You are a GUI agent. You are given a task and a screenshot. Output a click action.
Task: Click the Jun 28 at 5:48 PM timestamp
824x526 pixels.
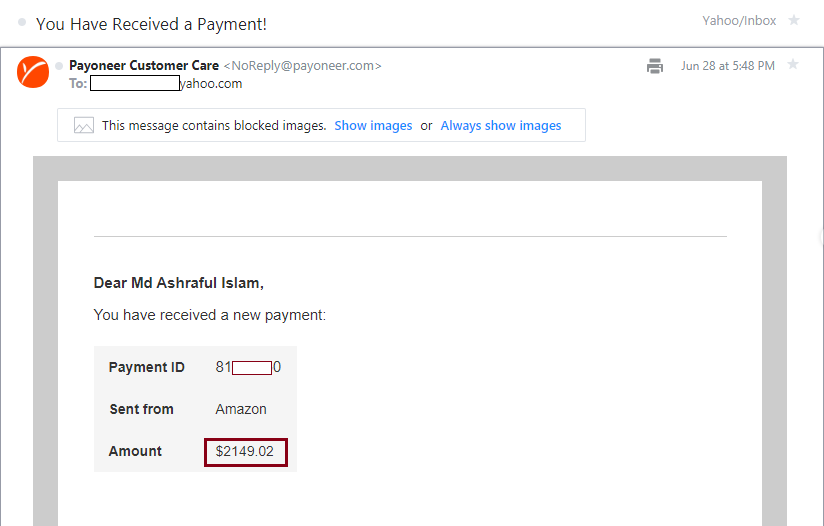coord(728,66)
